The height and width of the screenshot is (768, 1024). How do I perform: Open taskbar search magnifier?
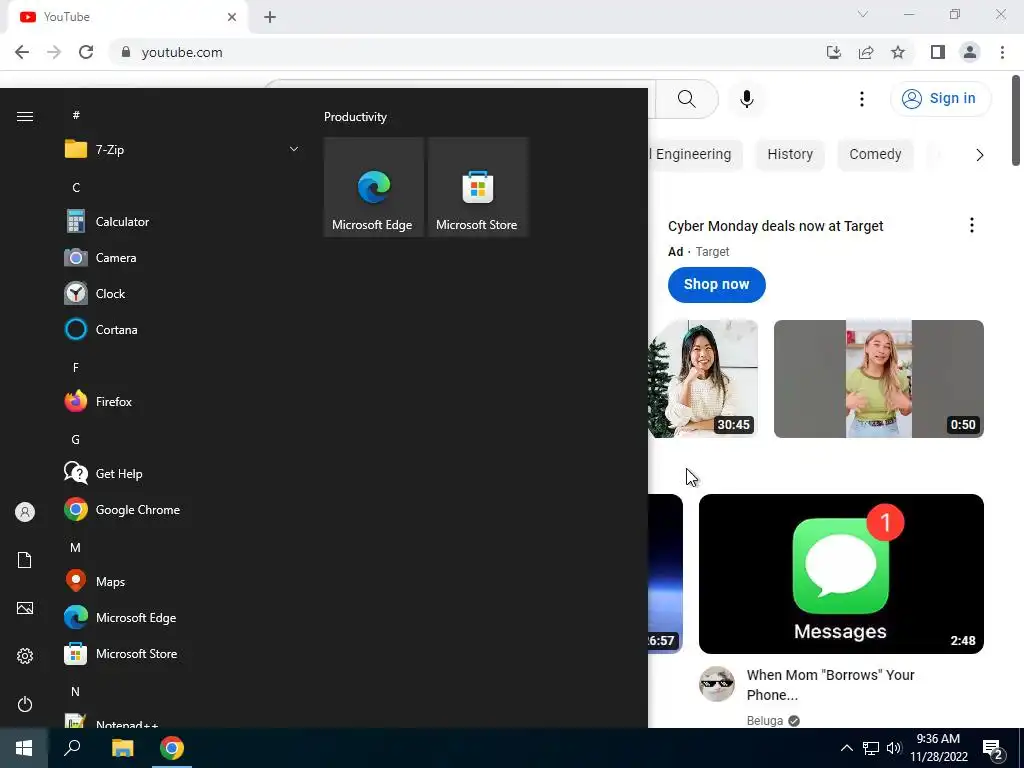coord(72,748)
